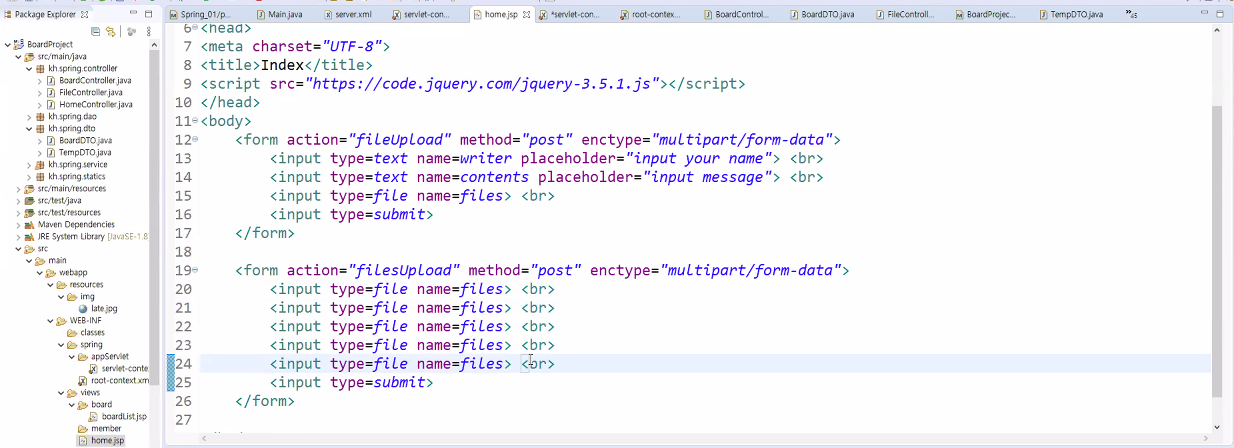Select FileController.java in Package Explorer

click(90, 93)
